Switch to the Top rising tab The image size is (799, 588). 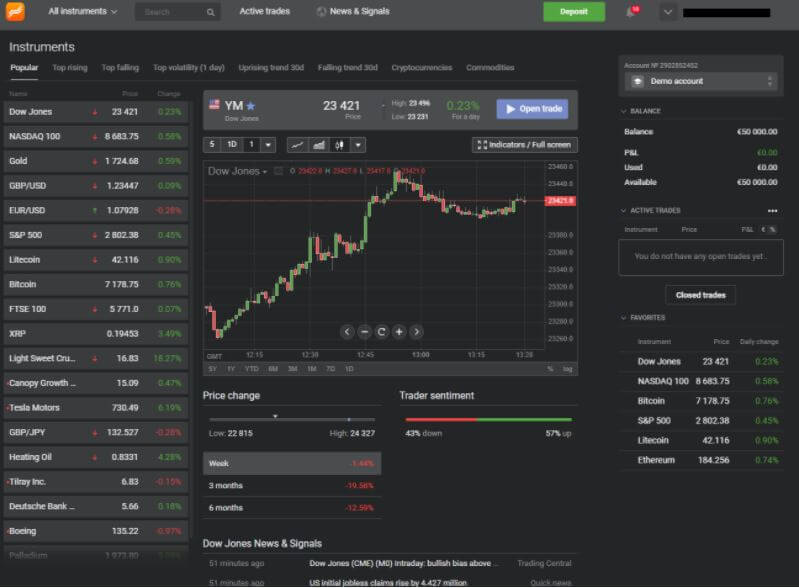70,68
